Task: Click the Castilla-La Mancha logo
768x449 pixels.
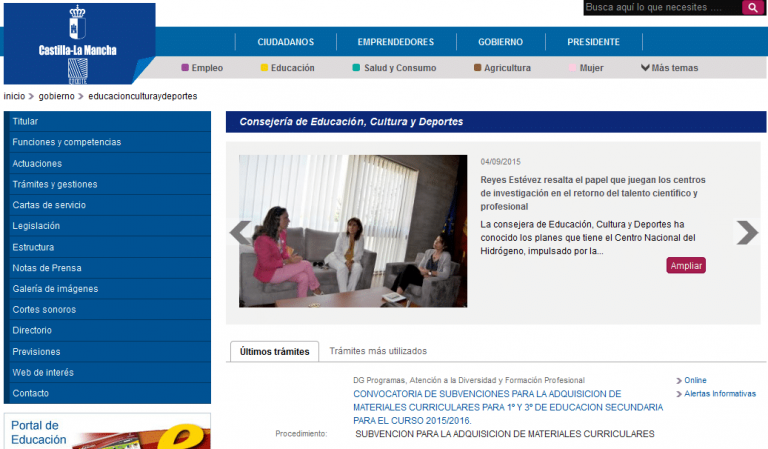Action: (x=78, y=43)
